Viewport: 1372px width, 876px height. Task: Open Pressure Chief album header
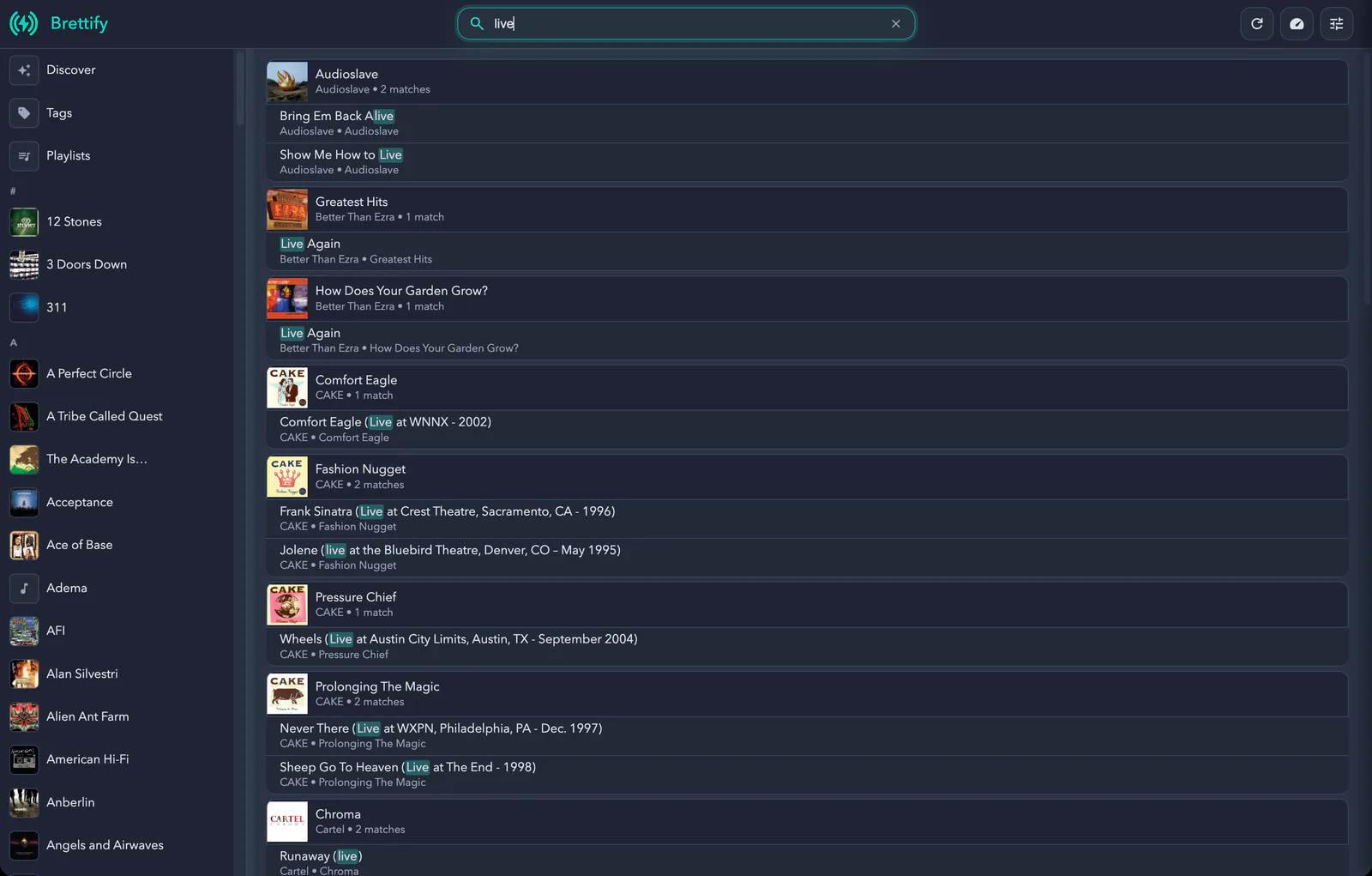pyautogui.click(x=807, y=606)
